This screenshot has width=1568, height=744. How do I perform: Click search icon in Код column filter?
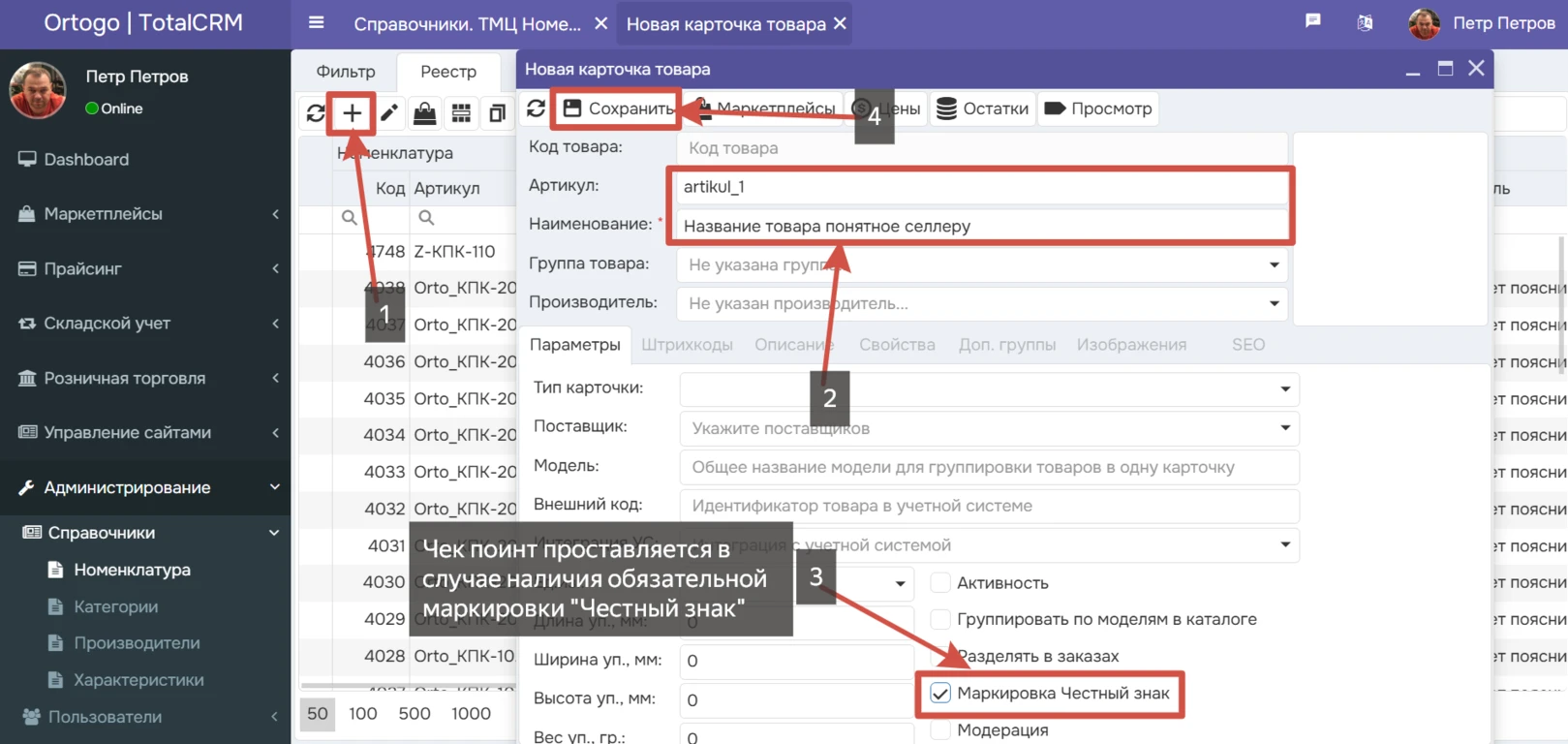350,218
